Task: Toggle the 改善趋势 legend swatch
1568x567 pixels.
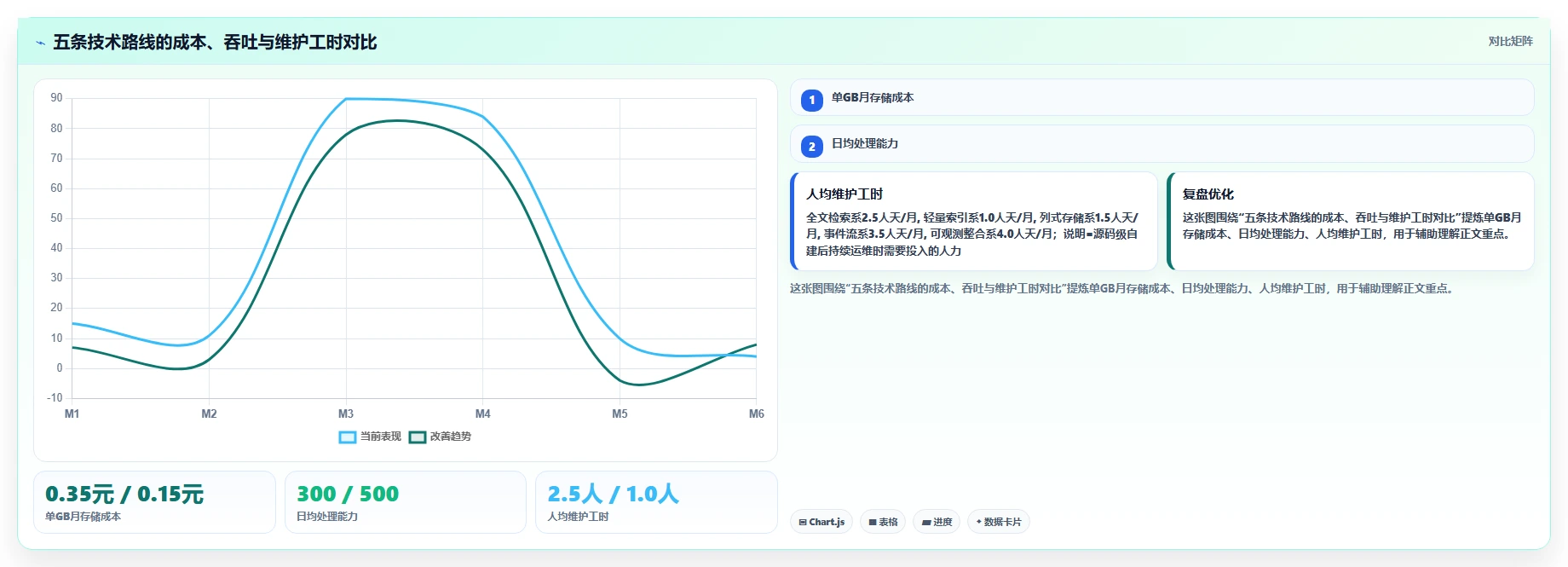Action: point(418,437)
